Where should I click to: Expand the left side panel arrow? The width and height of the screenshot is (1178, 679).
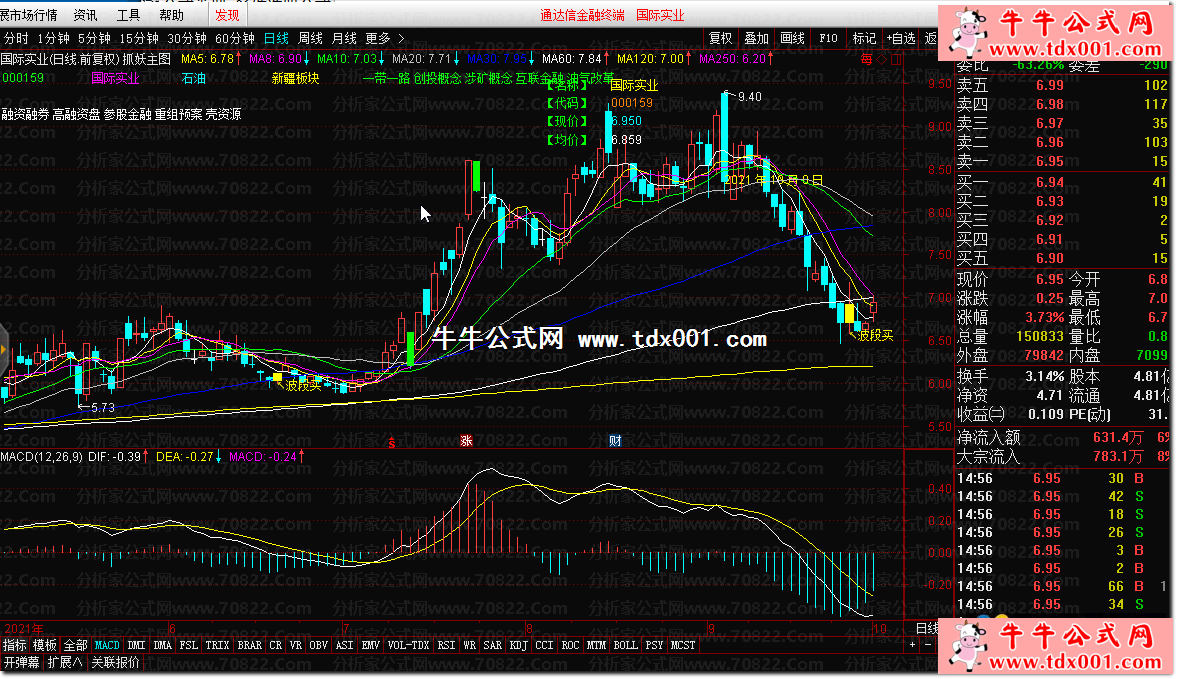tap(3, 350)
